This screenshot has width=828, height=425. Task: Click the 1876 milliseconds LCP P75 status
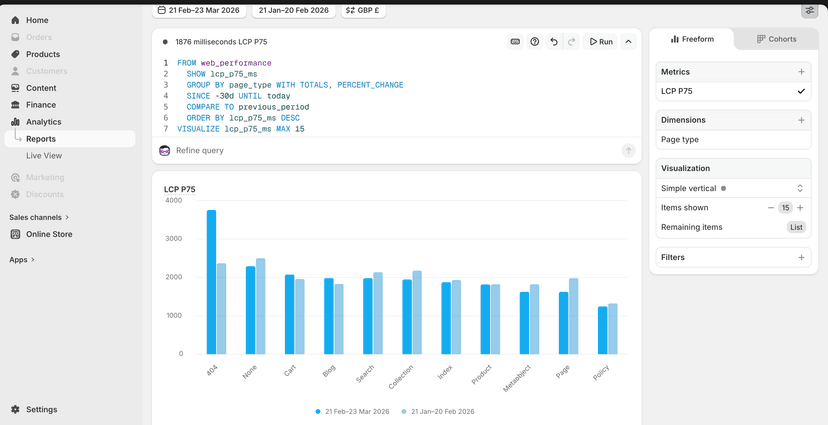[x=221, y=42]
